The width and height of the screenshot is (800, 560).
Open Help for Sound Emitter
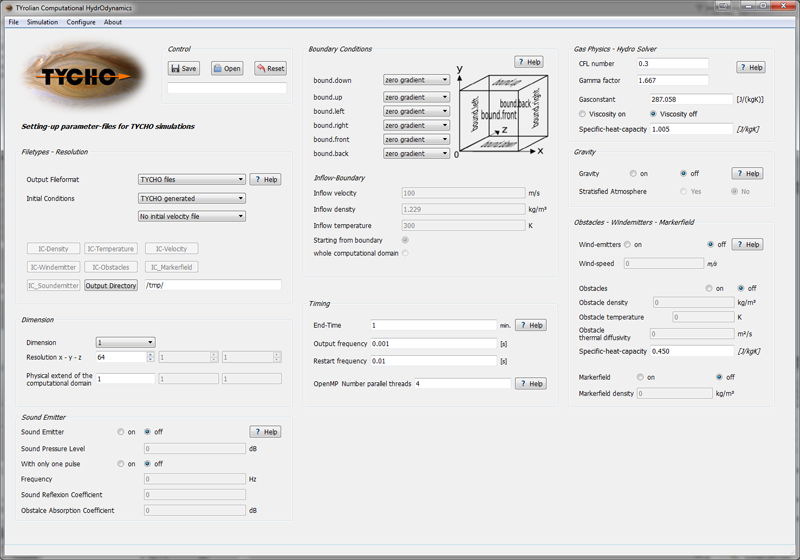coord(265,432)
